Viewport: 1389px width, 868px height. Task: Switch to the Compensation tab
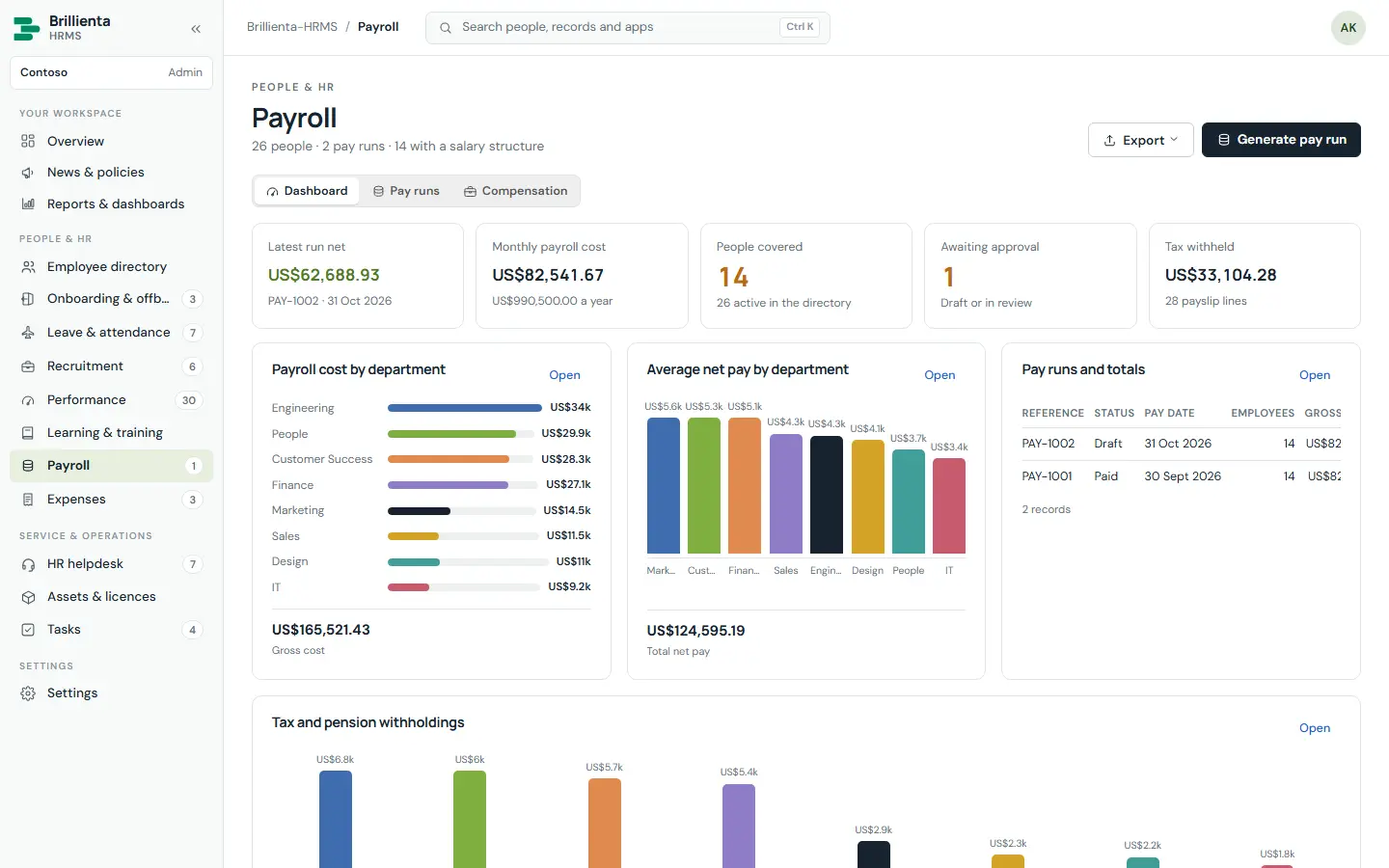coord(516,191)
